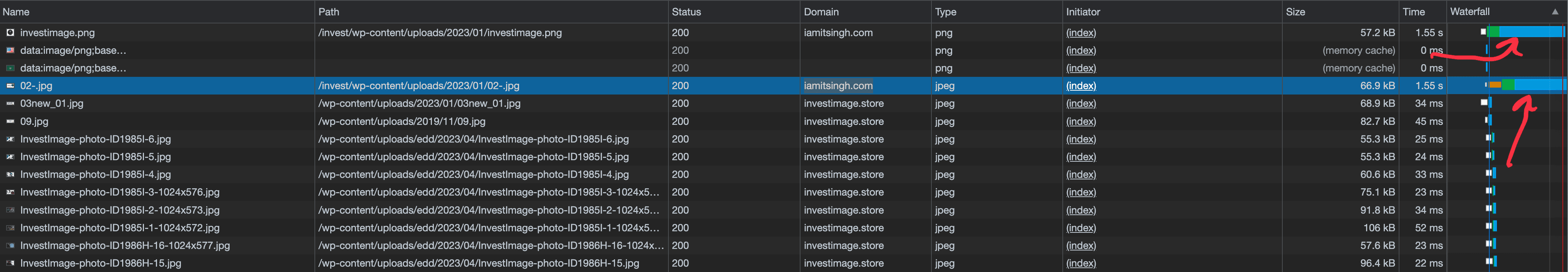Open the (index) initiator link for 09.jpg
The image size is (1568, 272).
(x=1080, y=122)
